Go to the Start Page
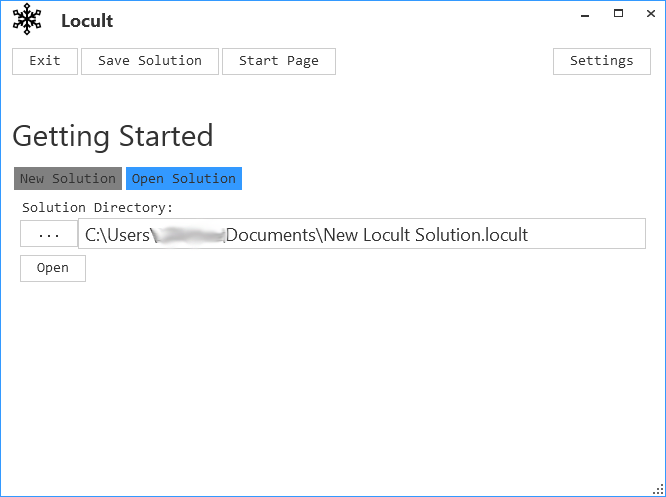Viewport: 666px width, 497px height. (x=278, y=61)
